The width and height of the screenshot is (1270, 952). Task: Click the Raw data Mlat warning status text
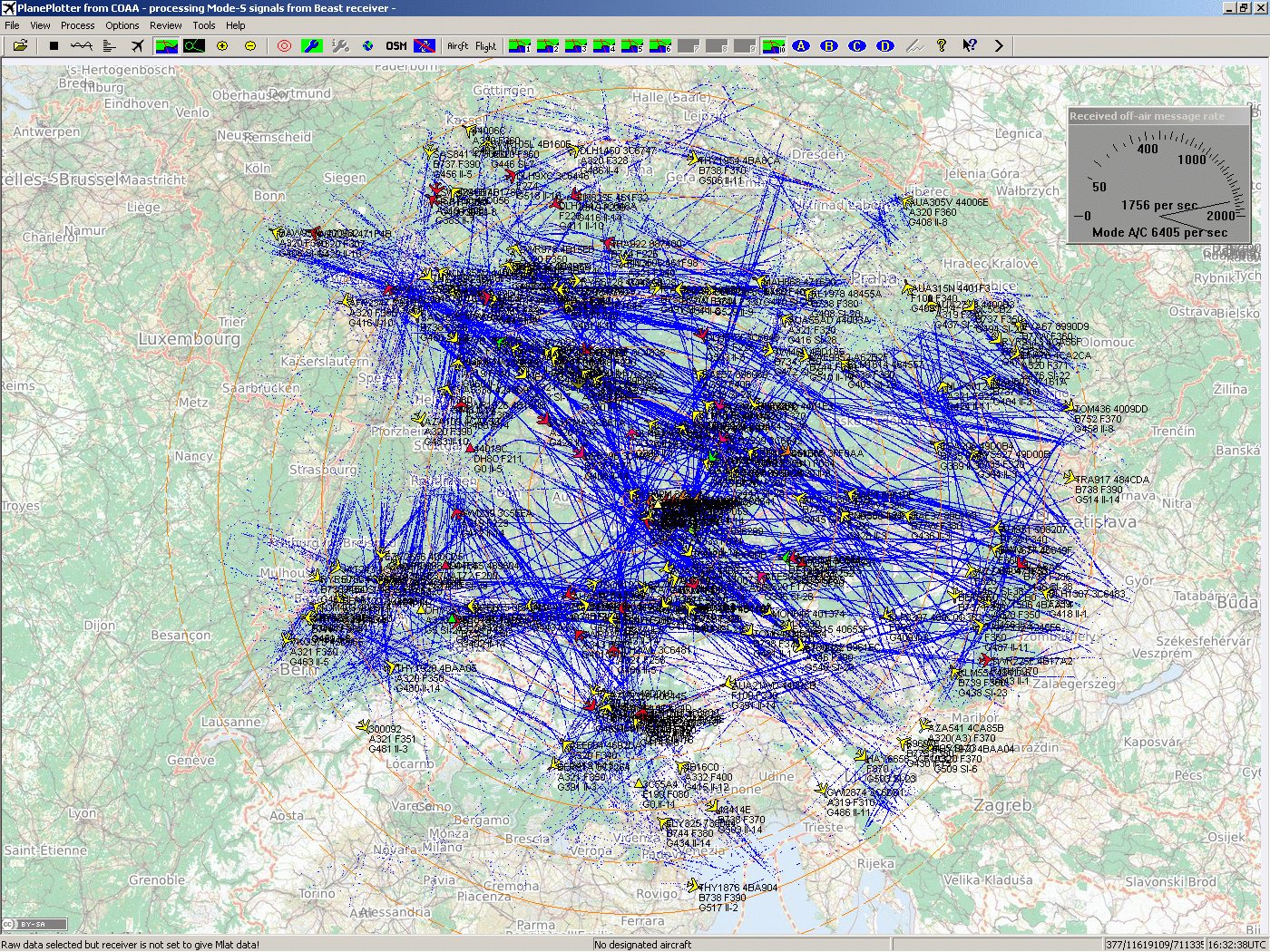click(131, 945)
